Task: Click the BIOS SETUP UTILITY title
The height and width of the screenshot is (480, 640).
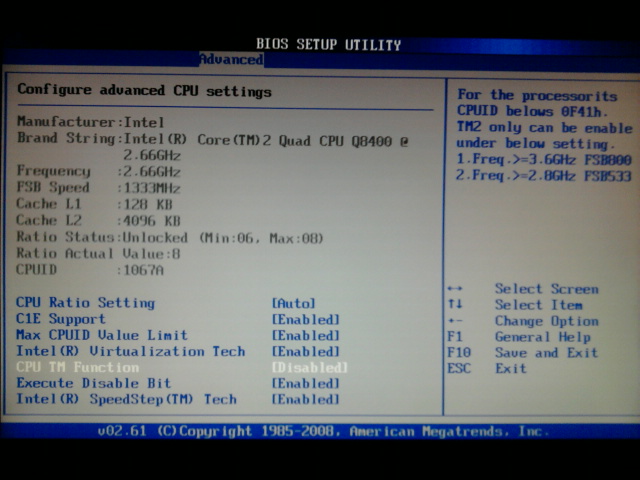Action: point(329,44)
